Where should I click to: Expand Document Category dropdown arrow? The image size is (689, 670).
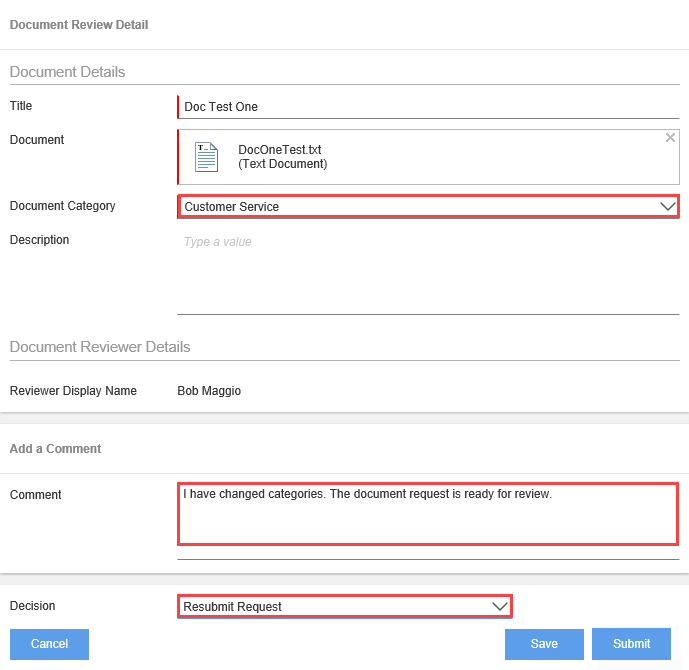[669, 206]
